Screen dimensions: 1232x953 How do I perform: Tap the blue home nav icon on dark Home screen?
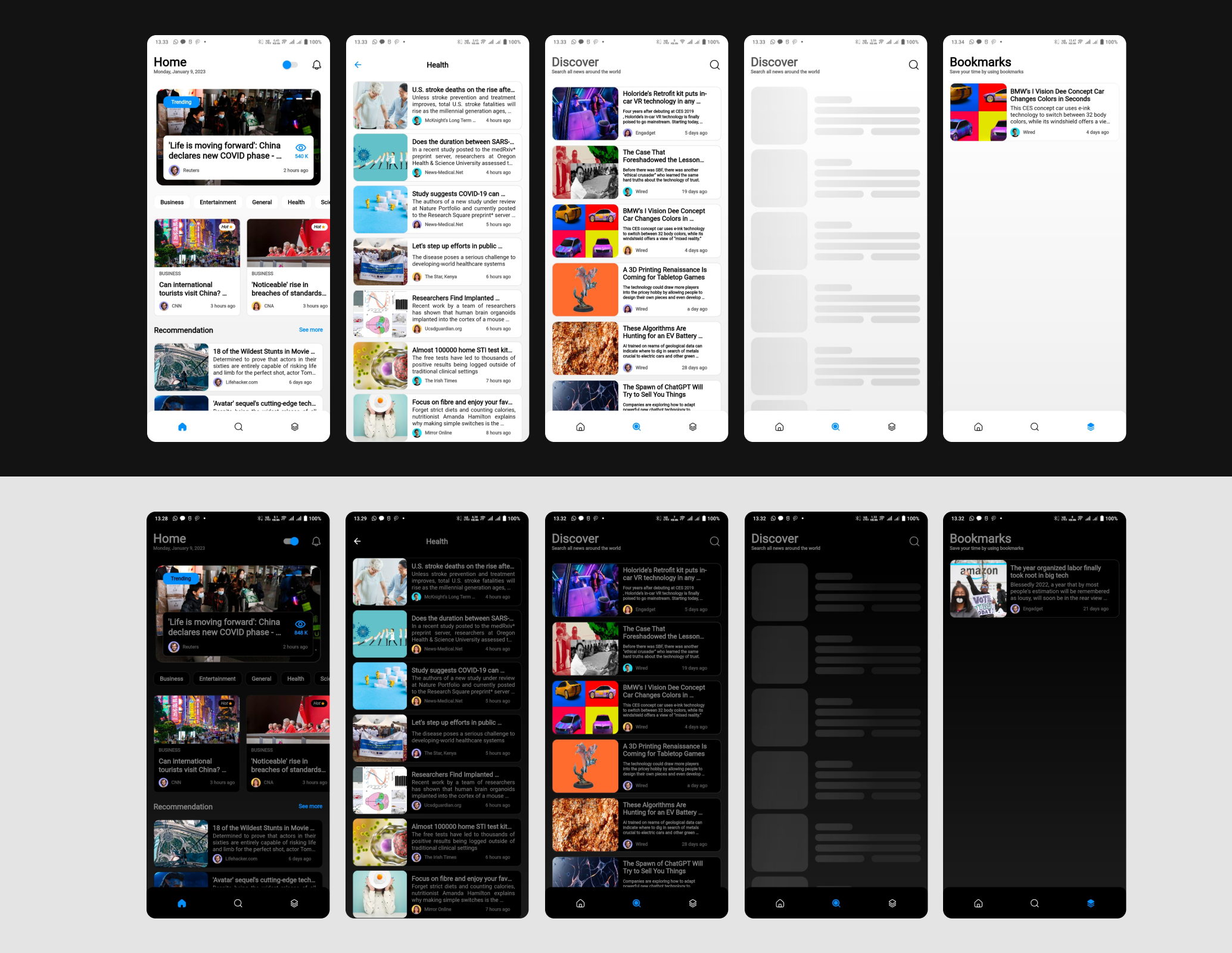[182, 904]
